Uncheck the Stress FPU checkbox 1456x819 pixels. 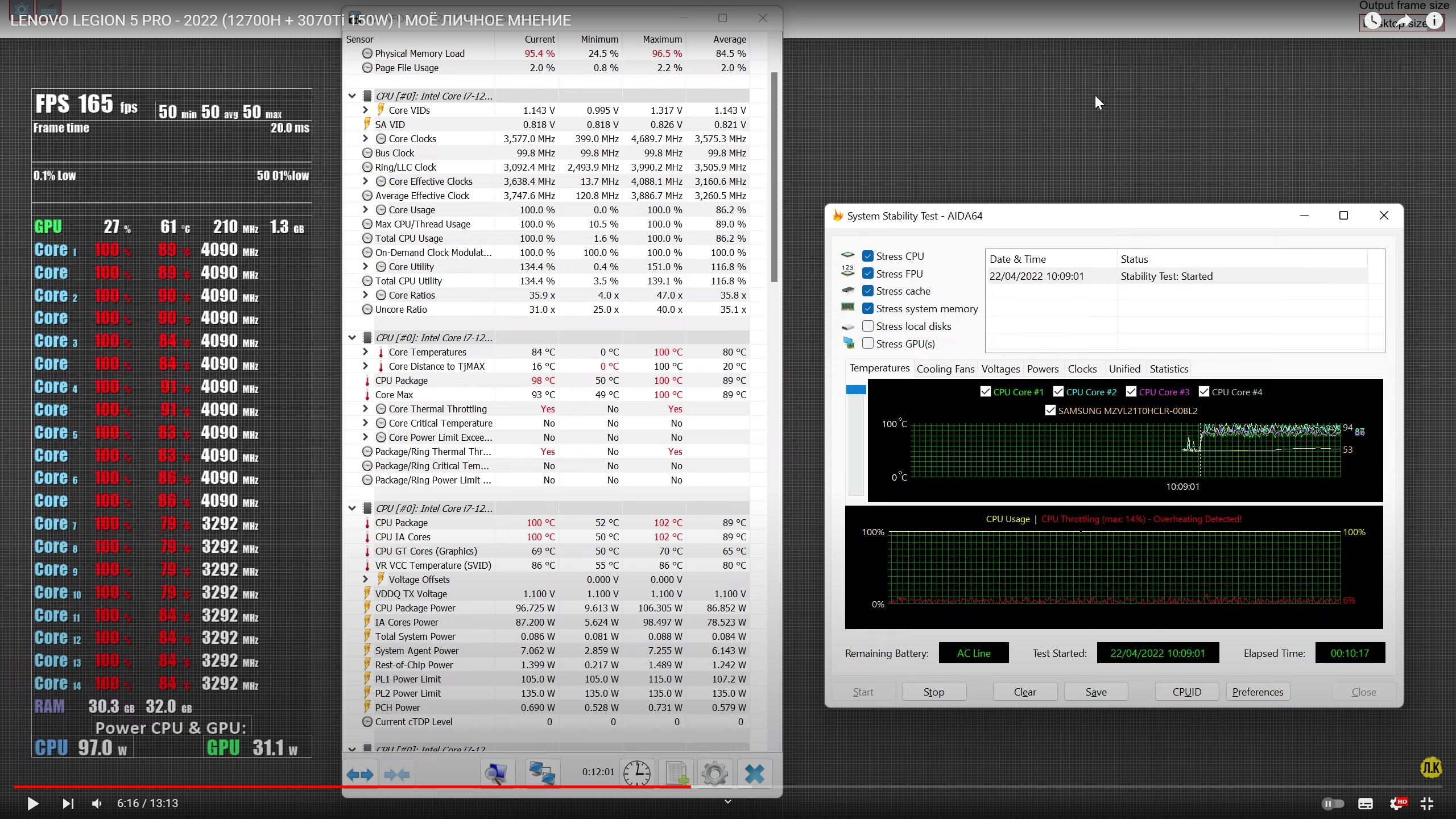(x=868, y=274)
